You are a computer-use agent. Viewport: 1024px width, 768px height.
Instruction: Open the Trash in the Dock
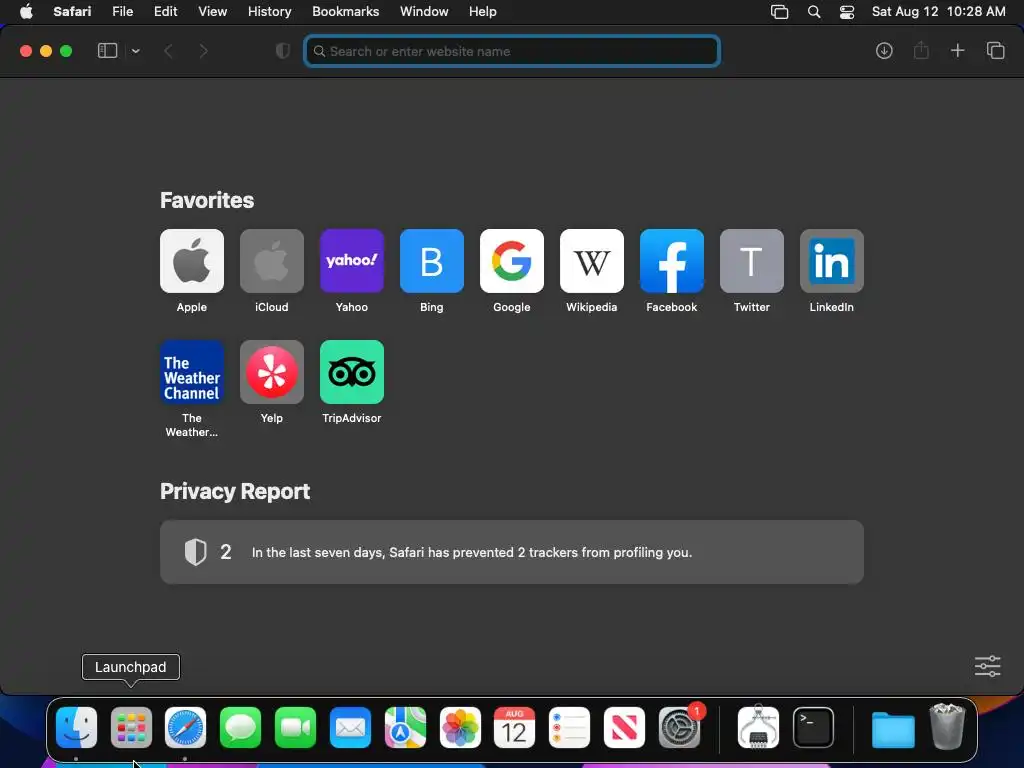click(948, 726)
